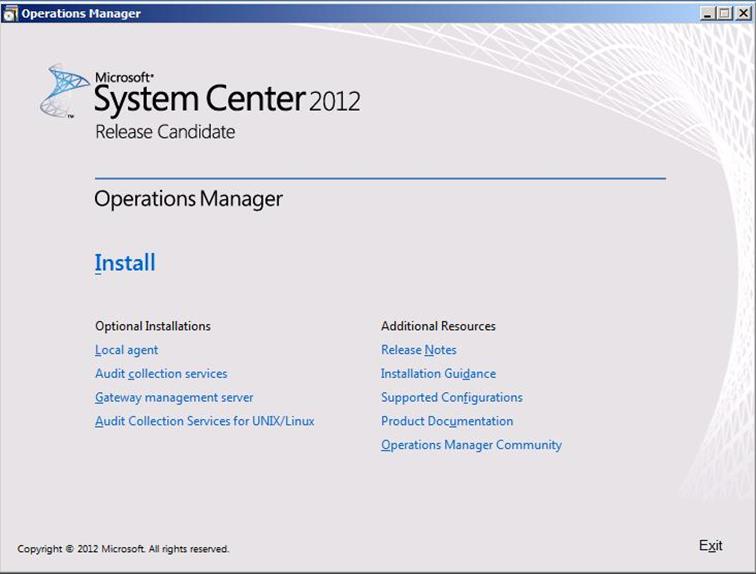
Task: Click the System Center logo graphic
Action: pyautogui.click(x=63, y=91)
